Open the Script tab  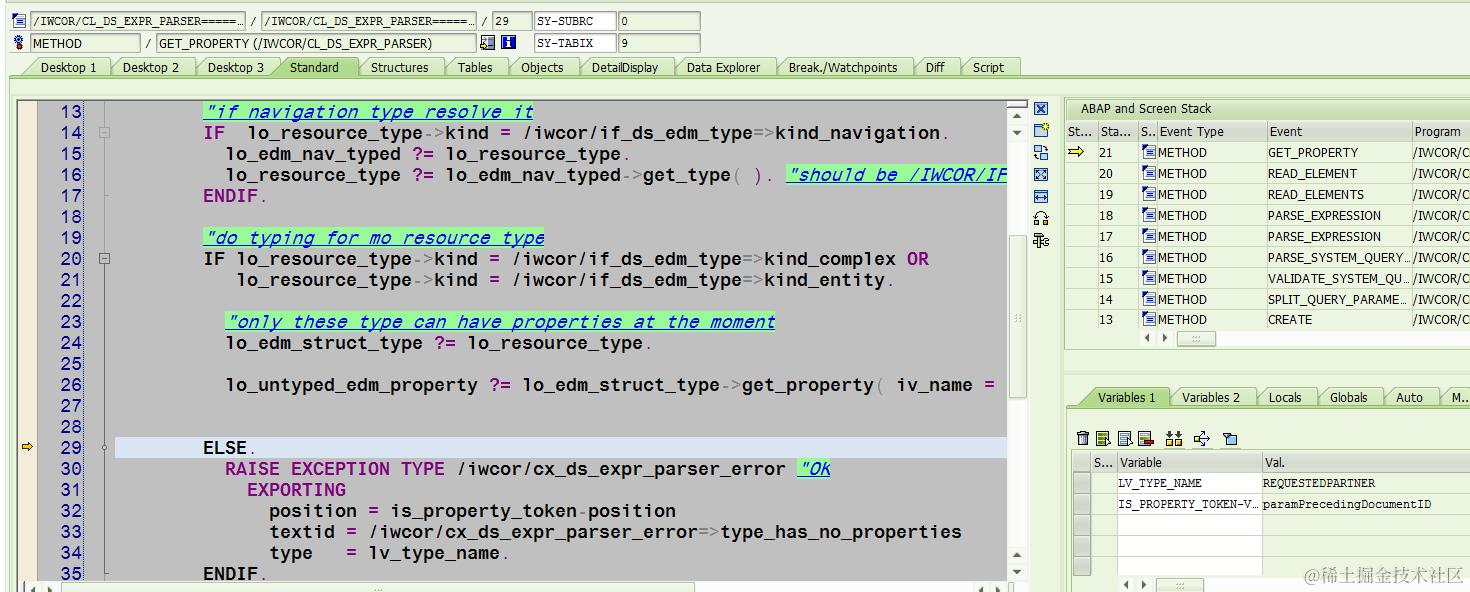tap(988, 67)
